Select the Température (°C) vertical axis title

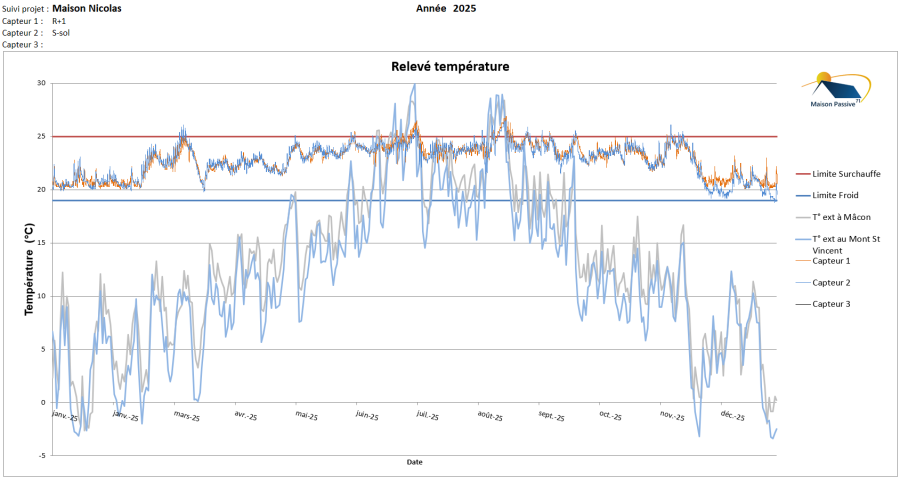[x=30, y=268]
